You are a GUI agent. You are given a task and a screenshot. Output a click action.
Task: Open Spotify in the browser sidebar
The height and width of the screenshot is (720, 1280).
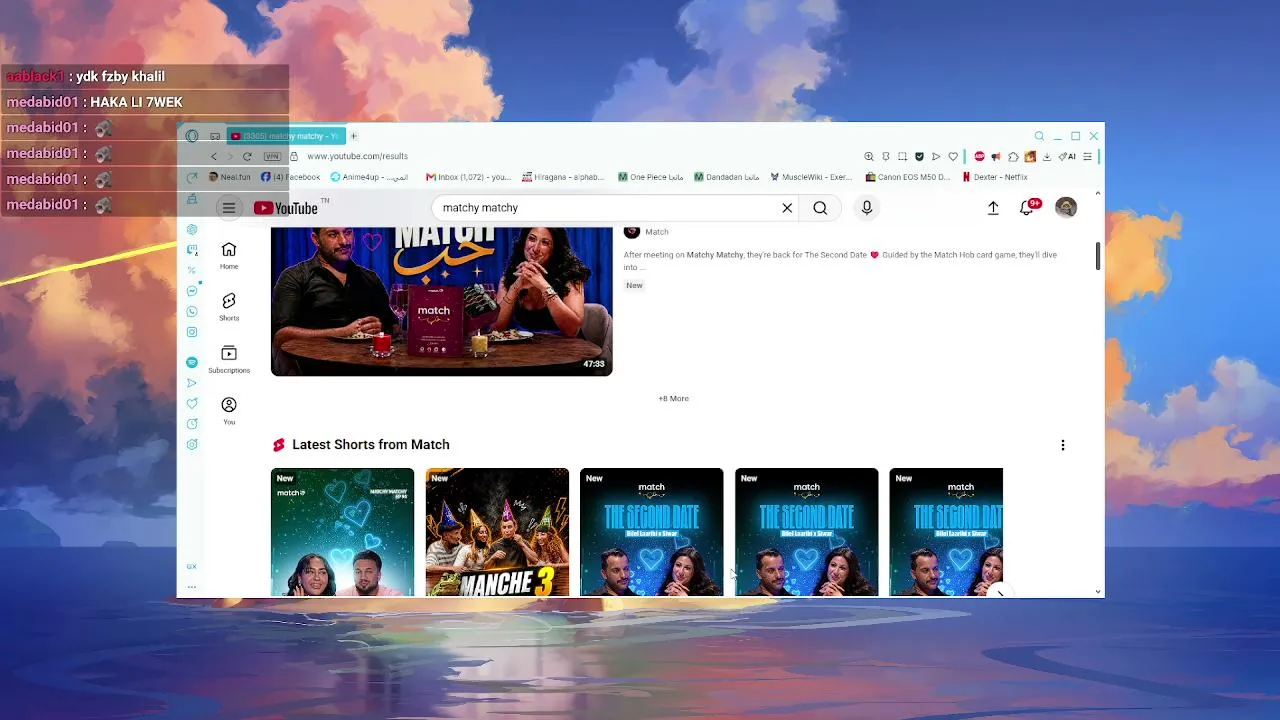tap(192, 362)
